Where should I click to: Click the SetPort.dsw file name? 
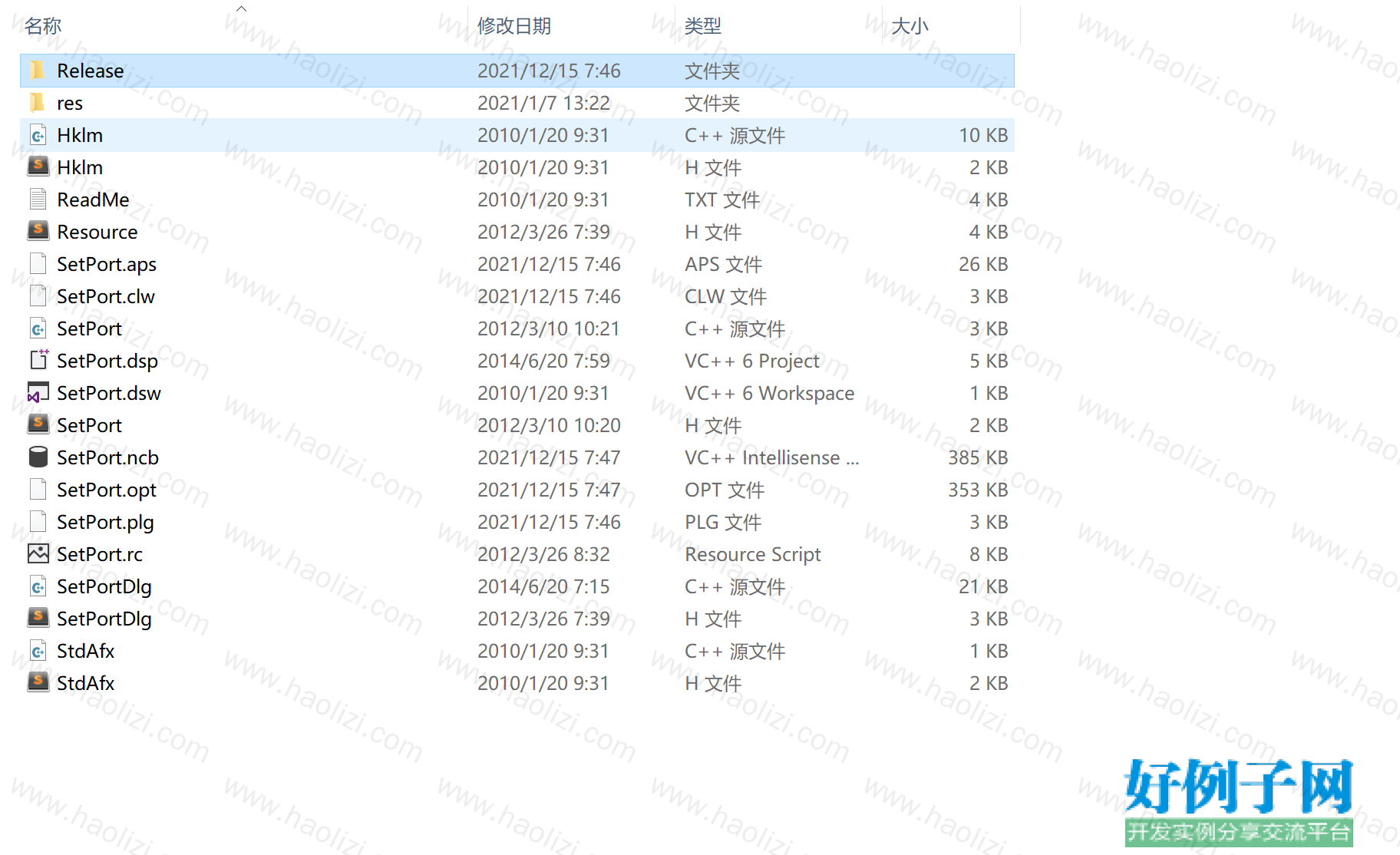point(109,393)
